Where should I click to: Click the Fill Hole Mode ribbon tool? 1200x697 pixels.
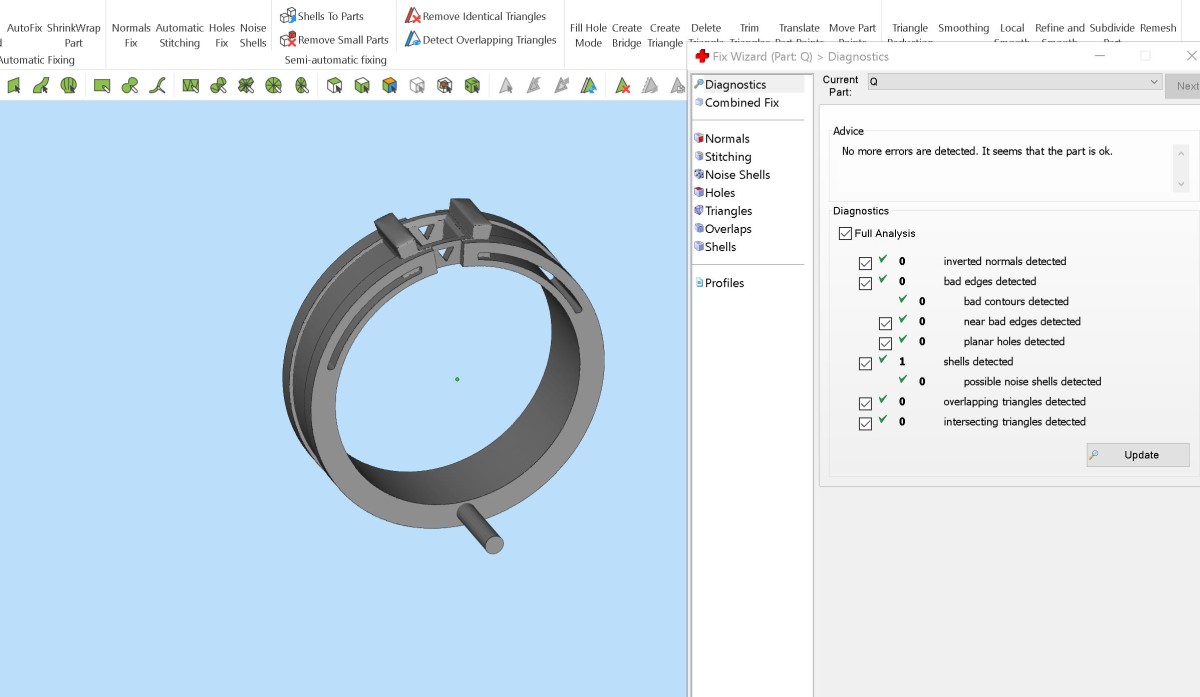(588, 35)
